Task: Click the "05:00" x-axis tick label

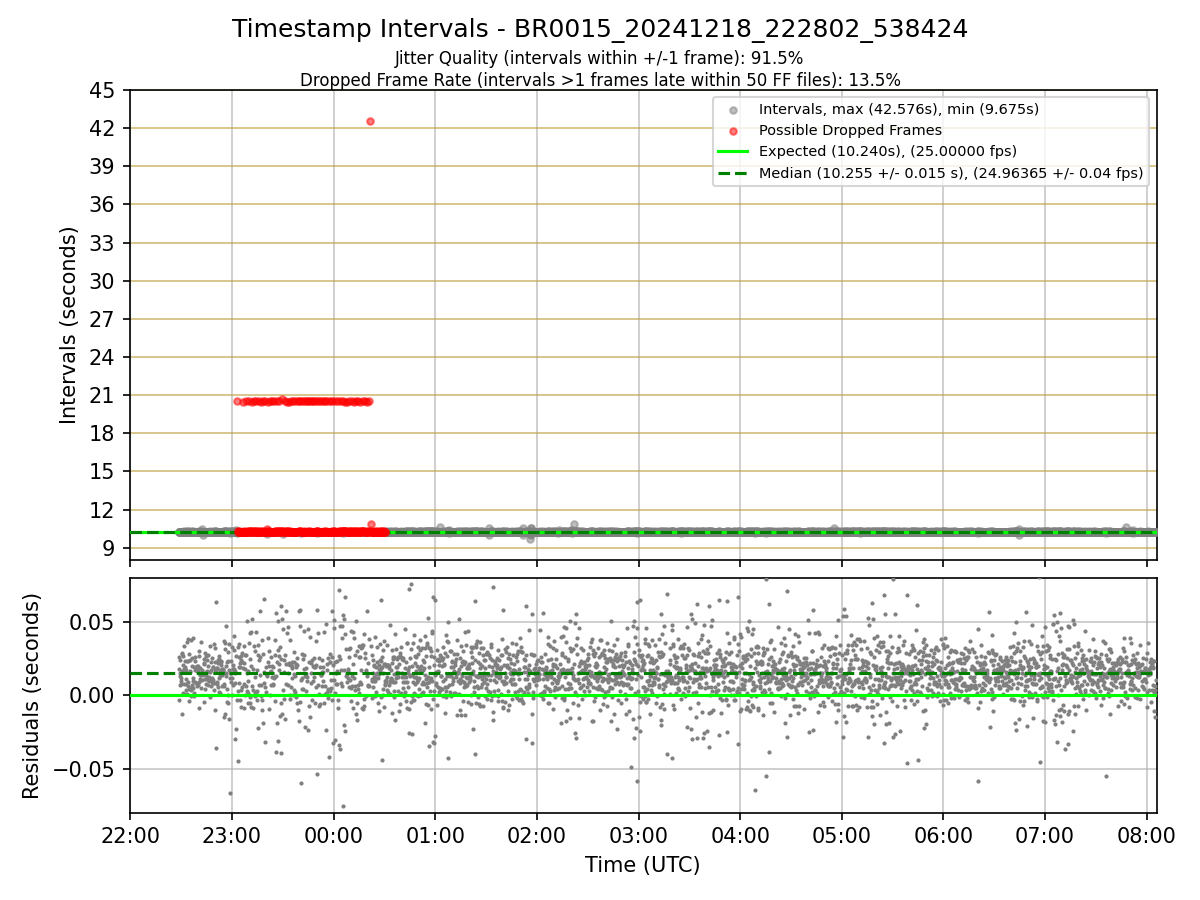Action: 842,834
